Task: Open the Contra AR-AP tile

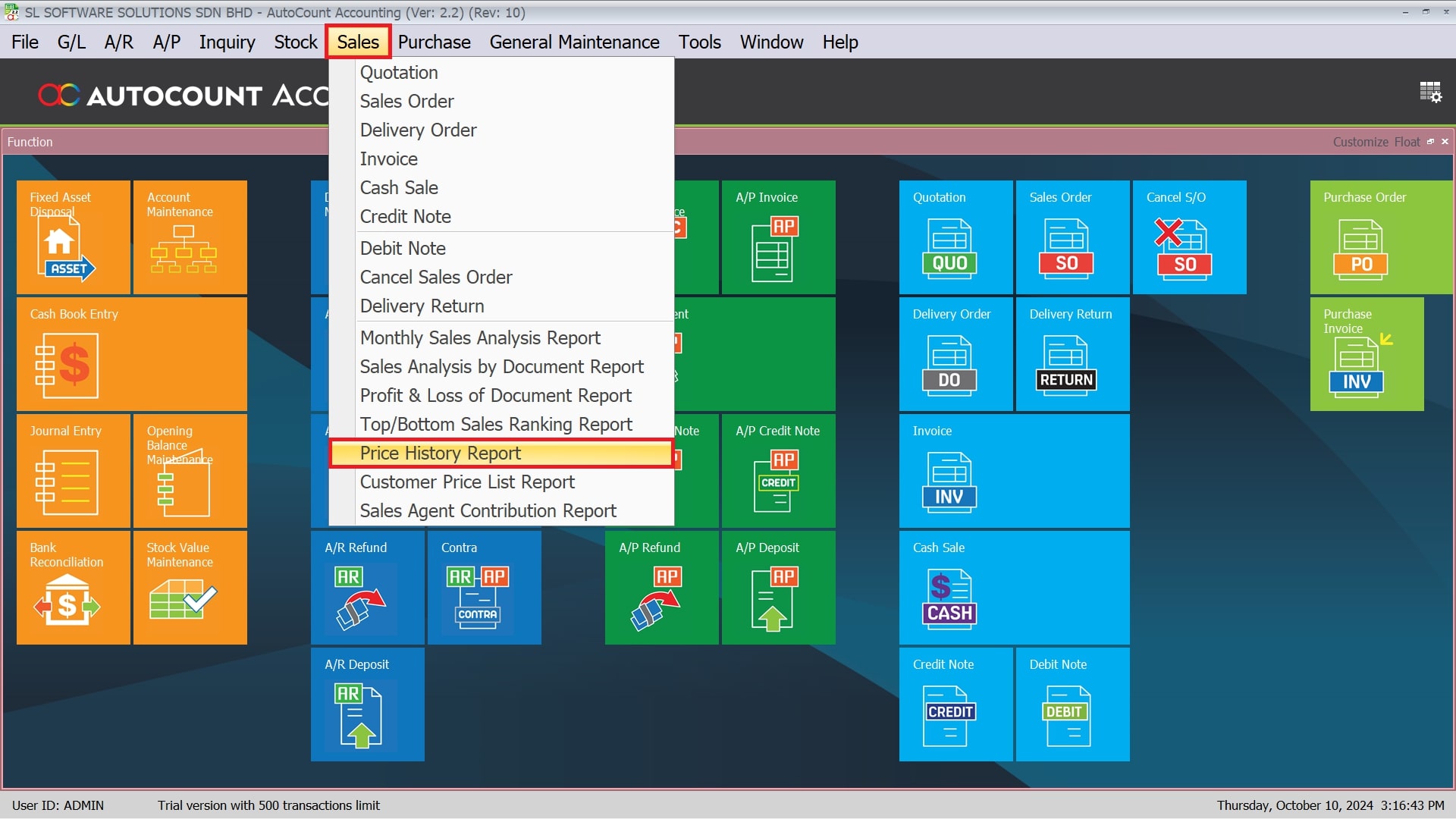Action: tap(484, 588)
